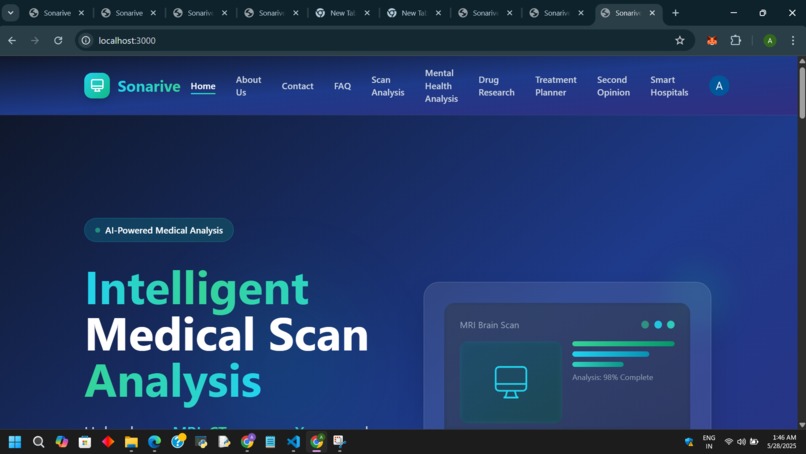Open Wi-Fi network tray icon
This screenshot has height=454, width=806.
[x=728, y=442]
